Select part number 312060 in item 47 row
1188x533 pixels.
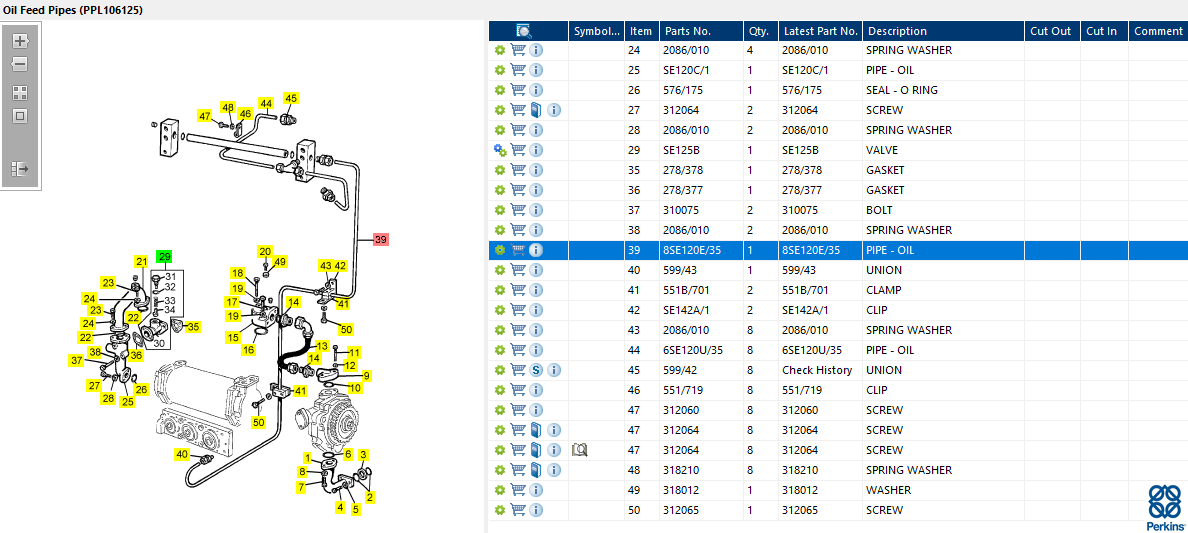click(x=682, y=410)
